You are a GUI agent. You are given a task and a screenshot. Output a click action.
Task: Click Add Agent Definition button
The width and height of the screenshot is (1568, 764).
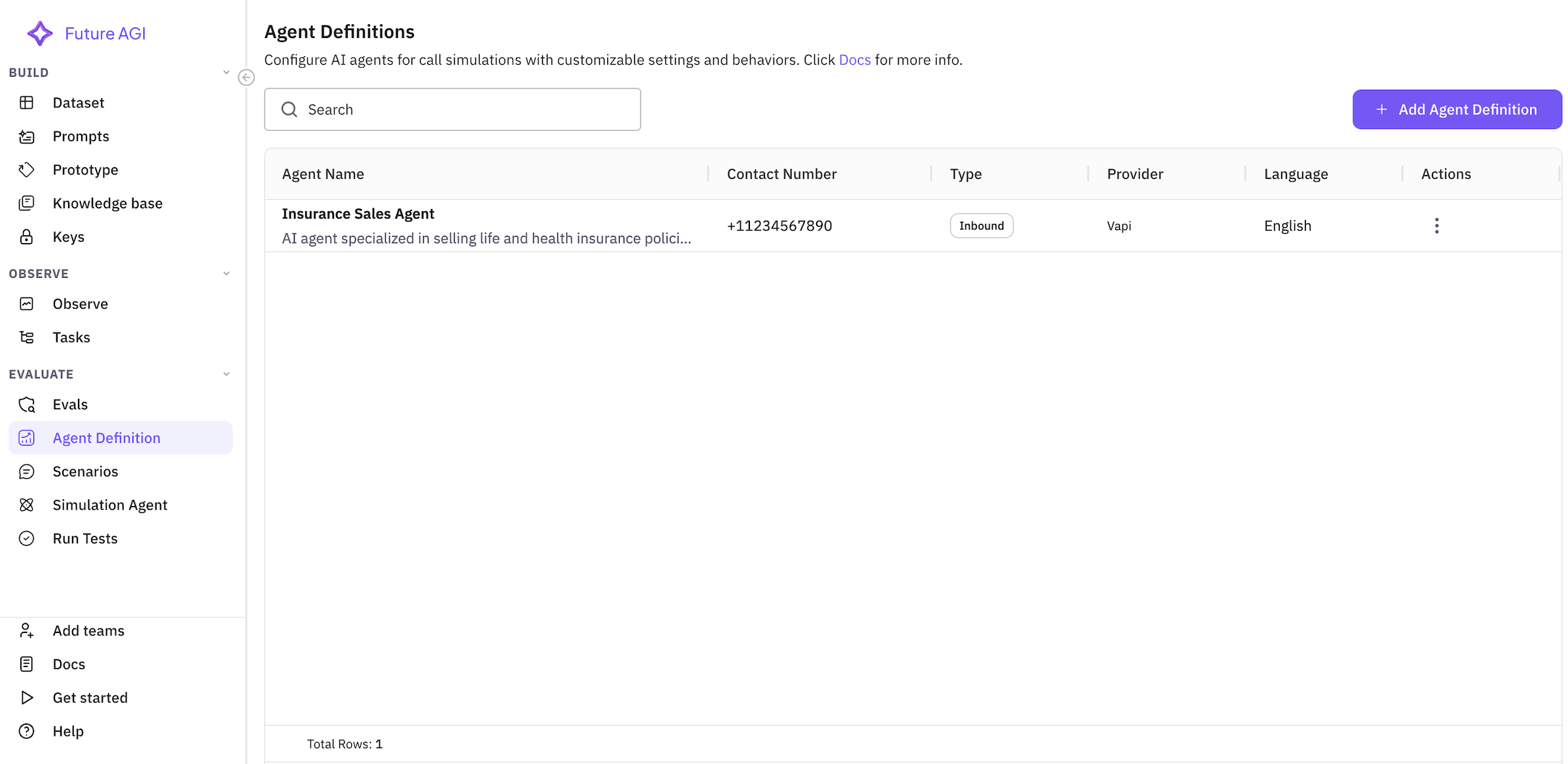pos(1457,109)
